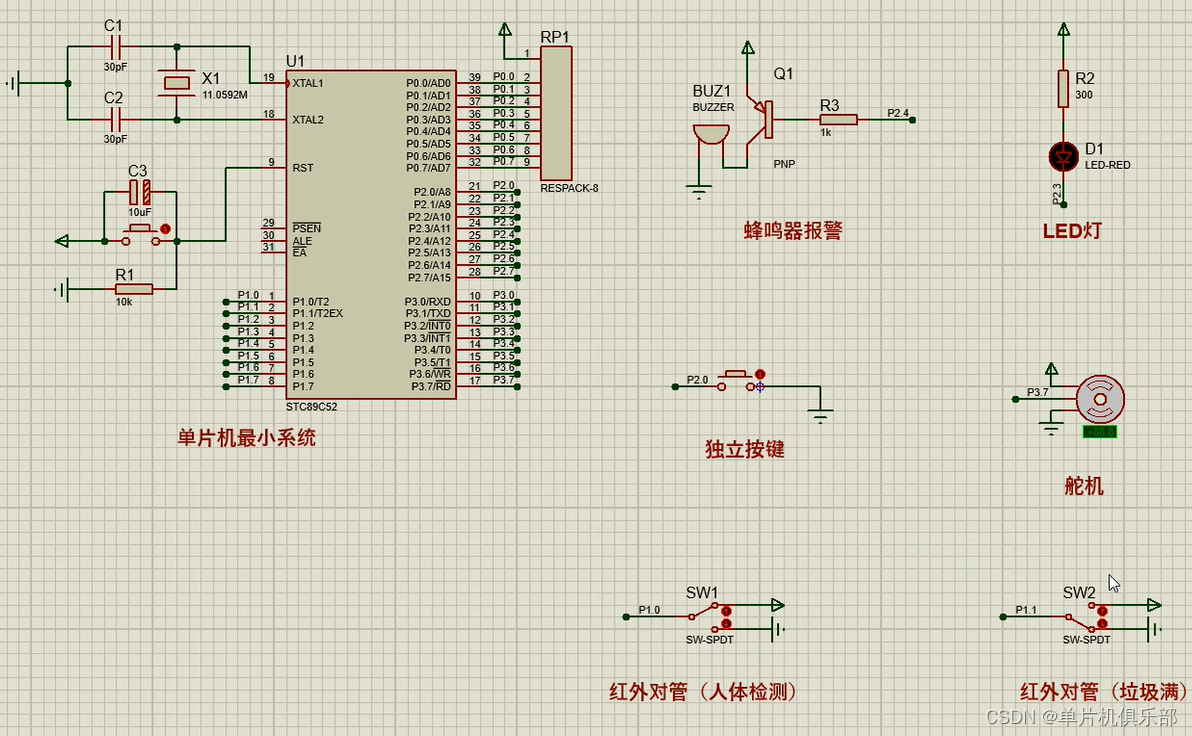Toggle the reset push button red actuator
1192x736 pixels.
165,228
